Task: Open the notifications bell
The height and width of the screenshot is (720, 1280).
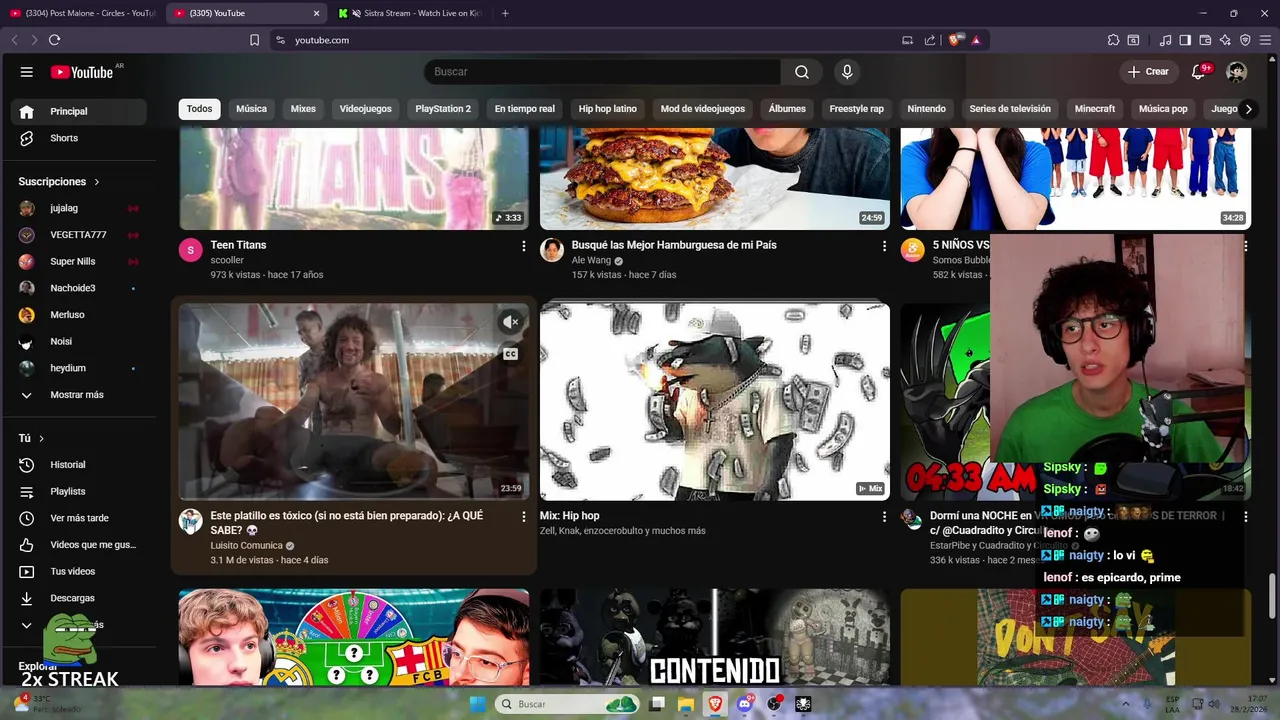Action: click(1199, 72)
